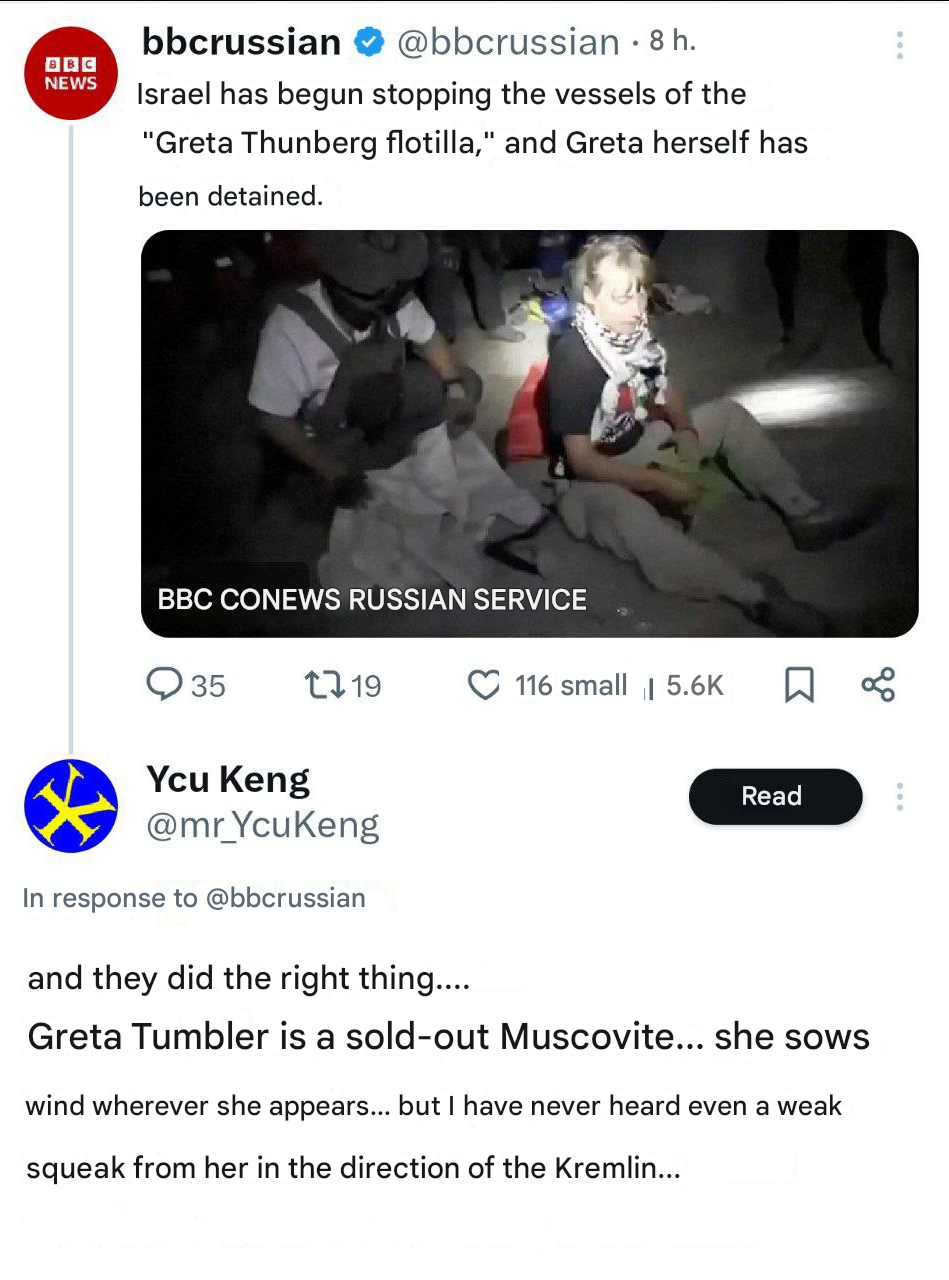Screen dimensions: 949x1280
Task: Open the bbcrussian display name
Action: tap(241, 42)
